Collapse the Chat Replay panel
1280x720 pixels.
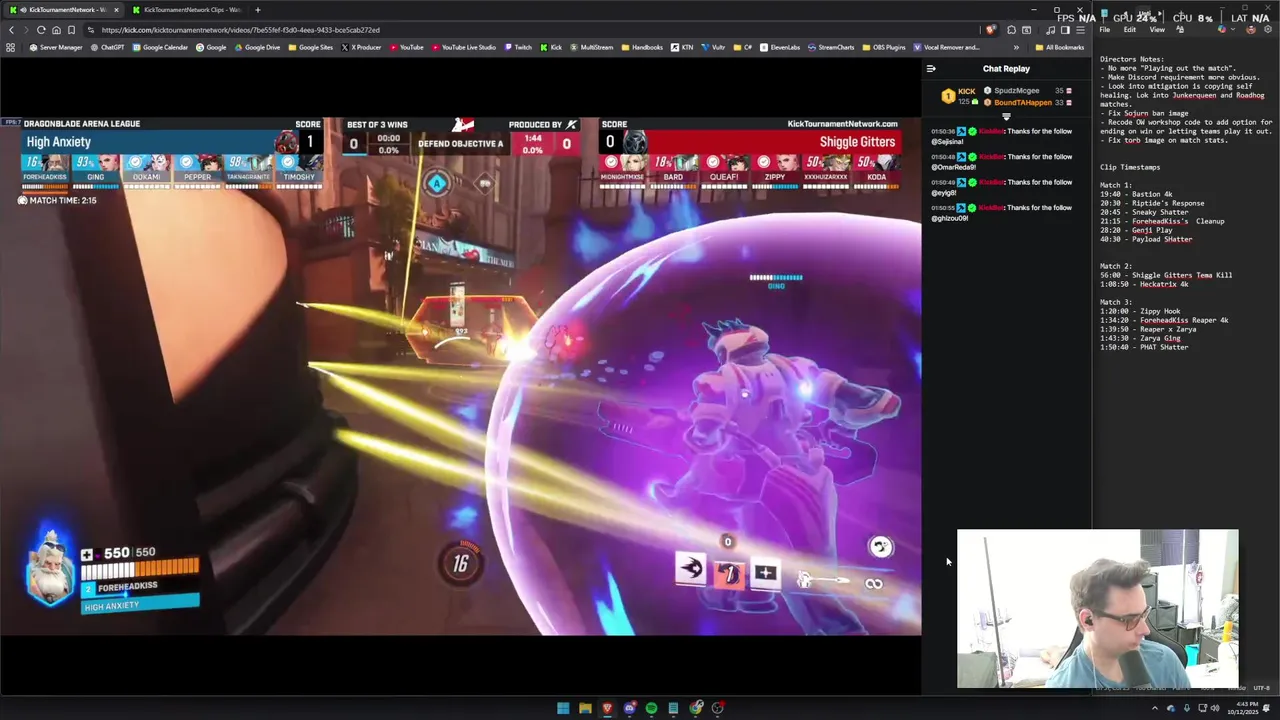[x=931, y=69]
